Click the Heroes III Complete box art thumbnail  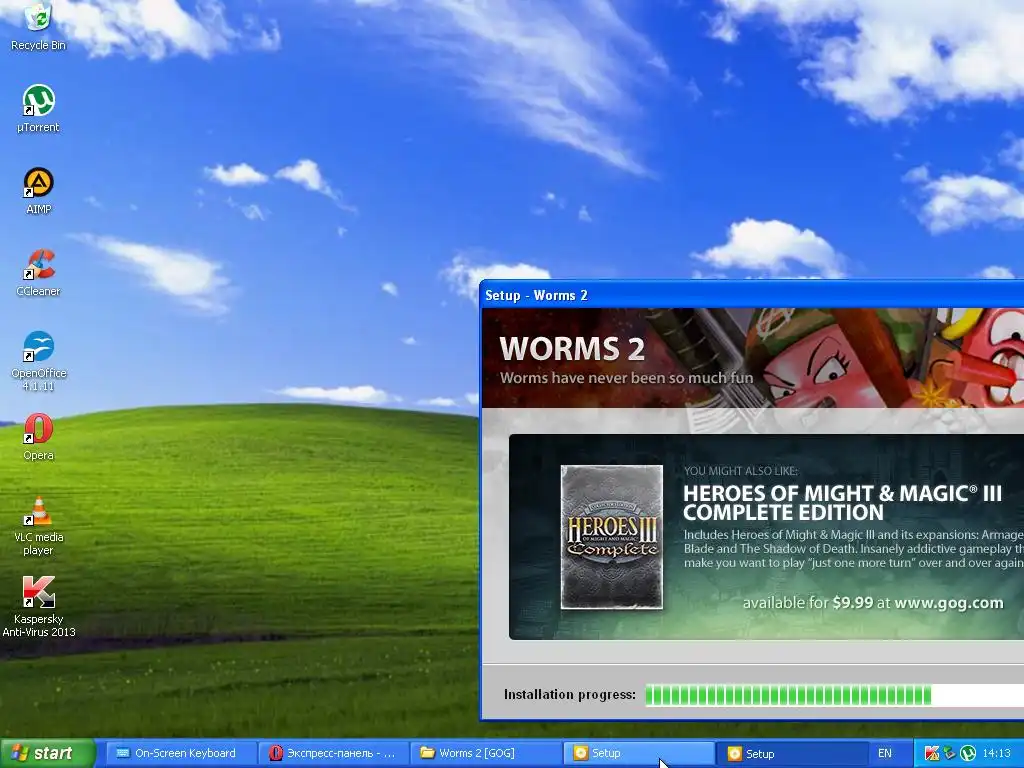click(x=612, y=537)
